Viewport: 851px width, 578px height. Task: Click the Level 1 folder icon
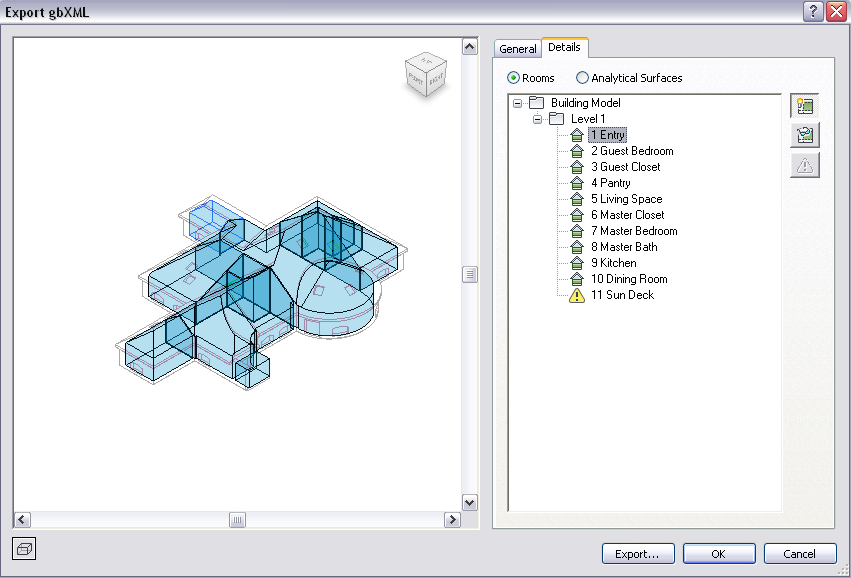click(557, 118)
